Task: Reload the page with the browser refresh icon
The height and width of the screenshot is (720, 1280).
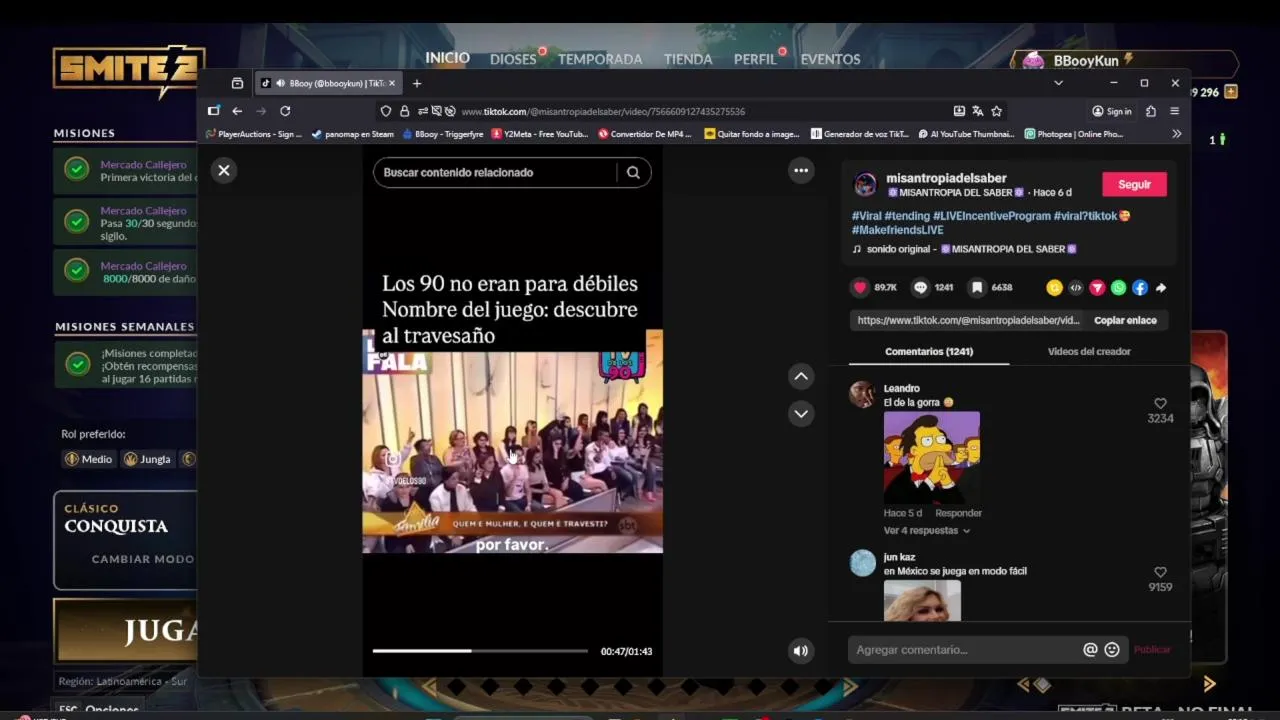Action: tap(285, 111)
